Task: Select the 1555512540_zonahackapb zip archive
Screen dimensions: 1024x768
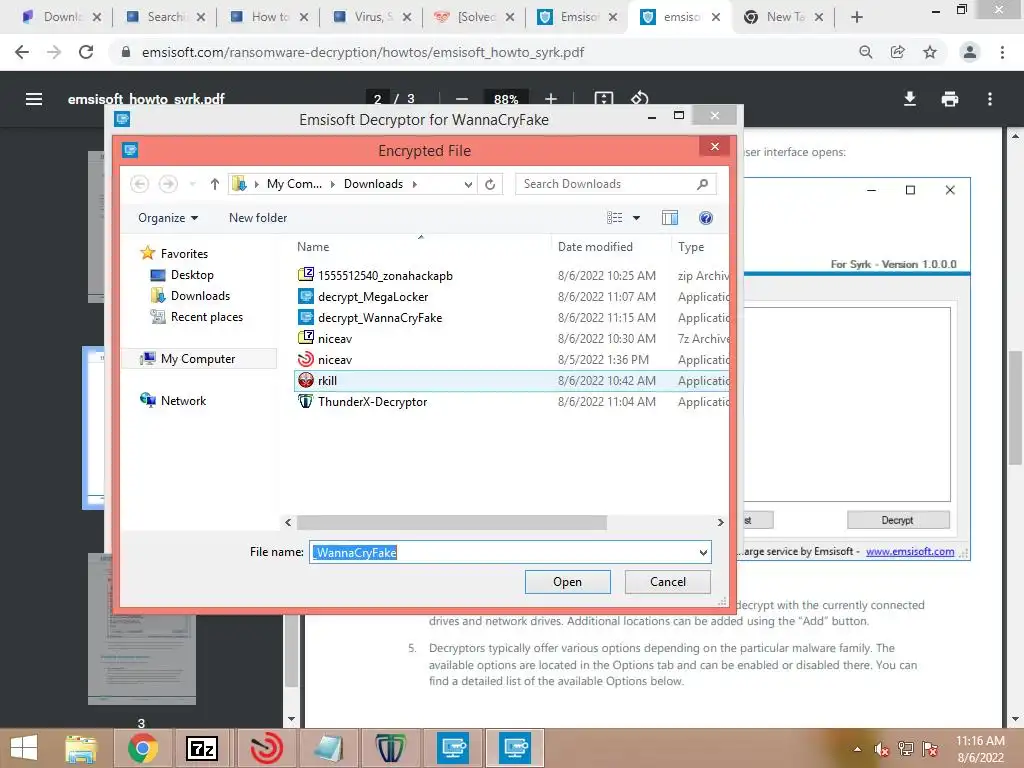Action: [511, 276]
